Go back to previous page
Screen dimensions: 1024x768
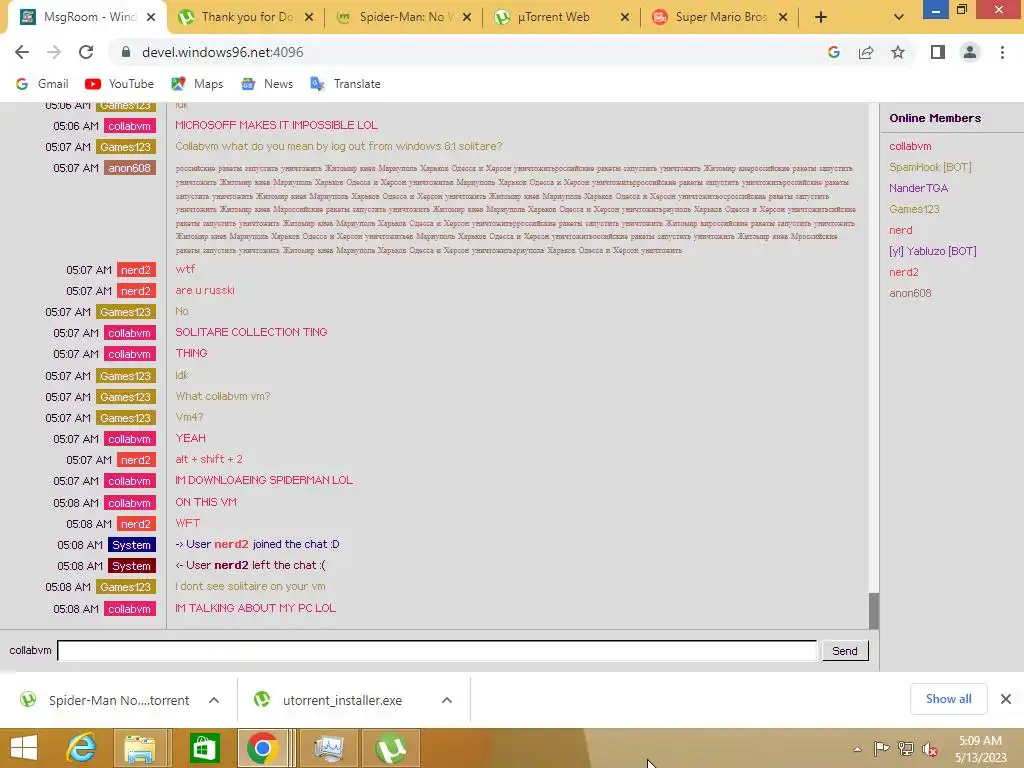tap(22, 52)
